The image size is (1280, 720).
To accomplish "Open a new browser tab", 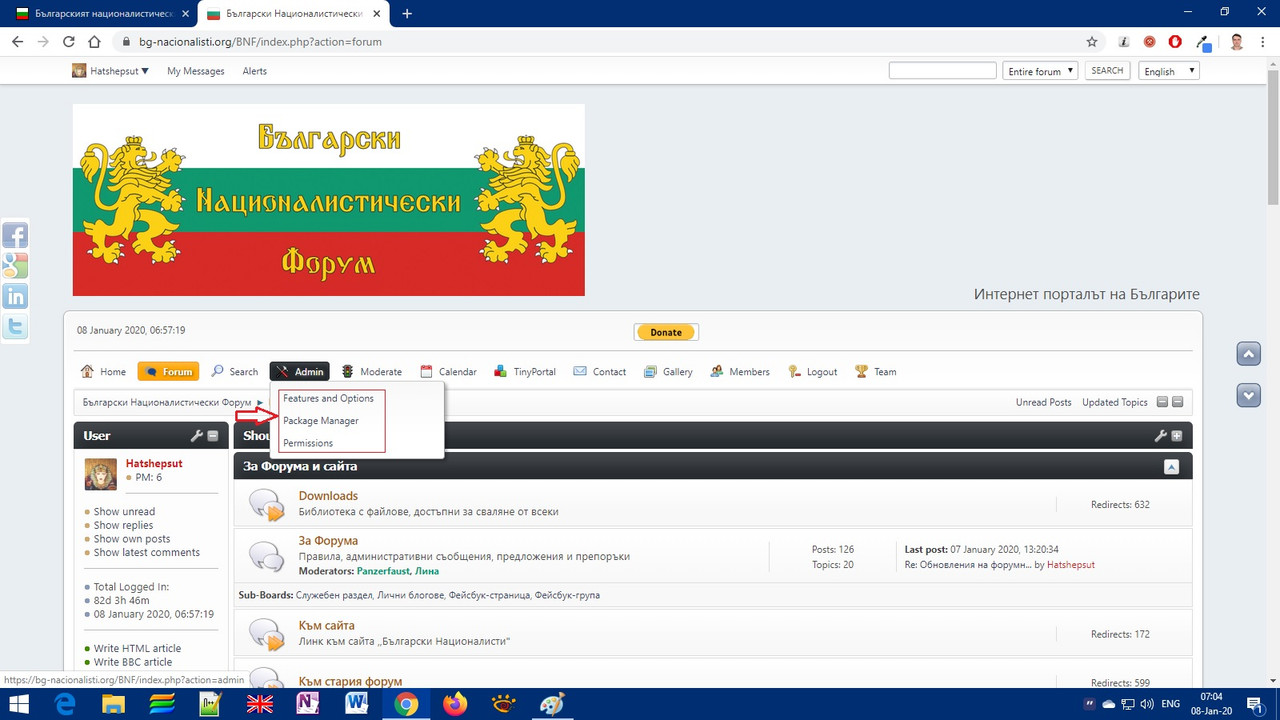I will pyautogui.click(x=407, y=14).
